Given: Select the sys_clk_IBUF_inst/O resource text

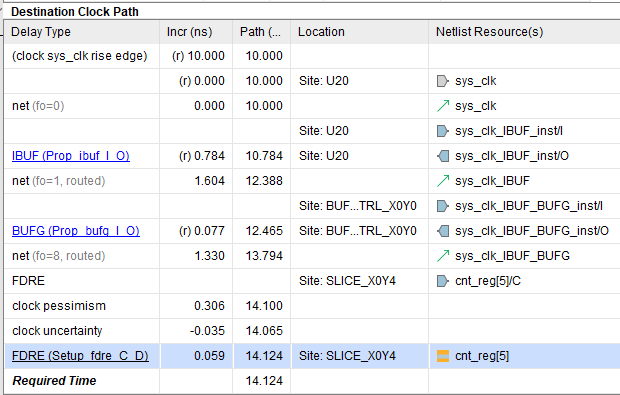Looking at the screenshot, I should [x=512, y=156].
